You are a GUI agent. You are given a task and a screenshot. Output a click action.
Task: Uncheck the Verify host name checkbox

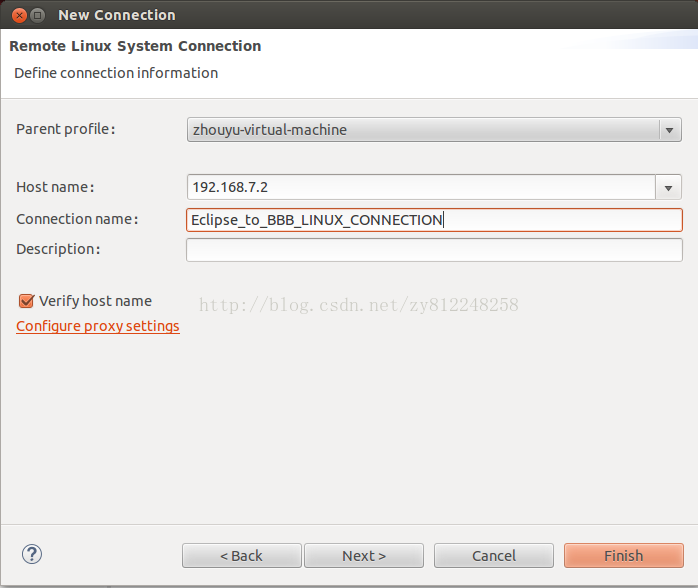(26, 301)
